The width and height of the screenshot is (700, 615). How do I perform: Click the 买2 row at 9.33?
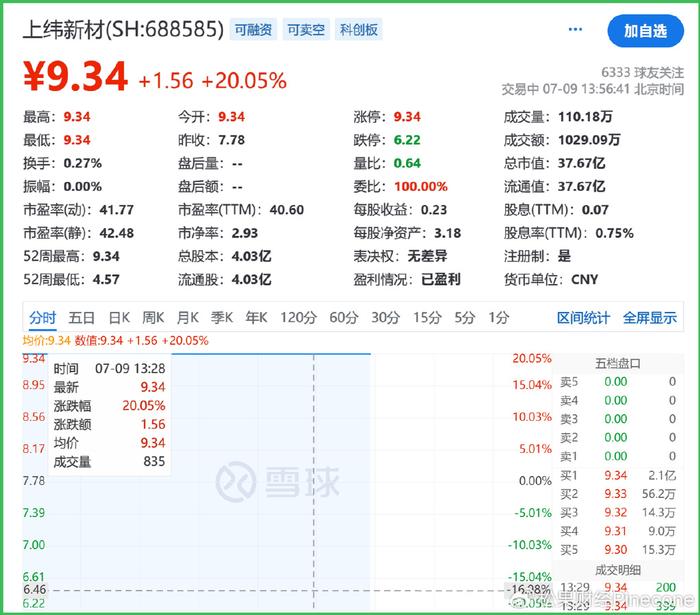click(x=618, y=494)
